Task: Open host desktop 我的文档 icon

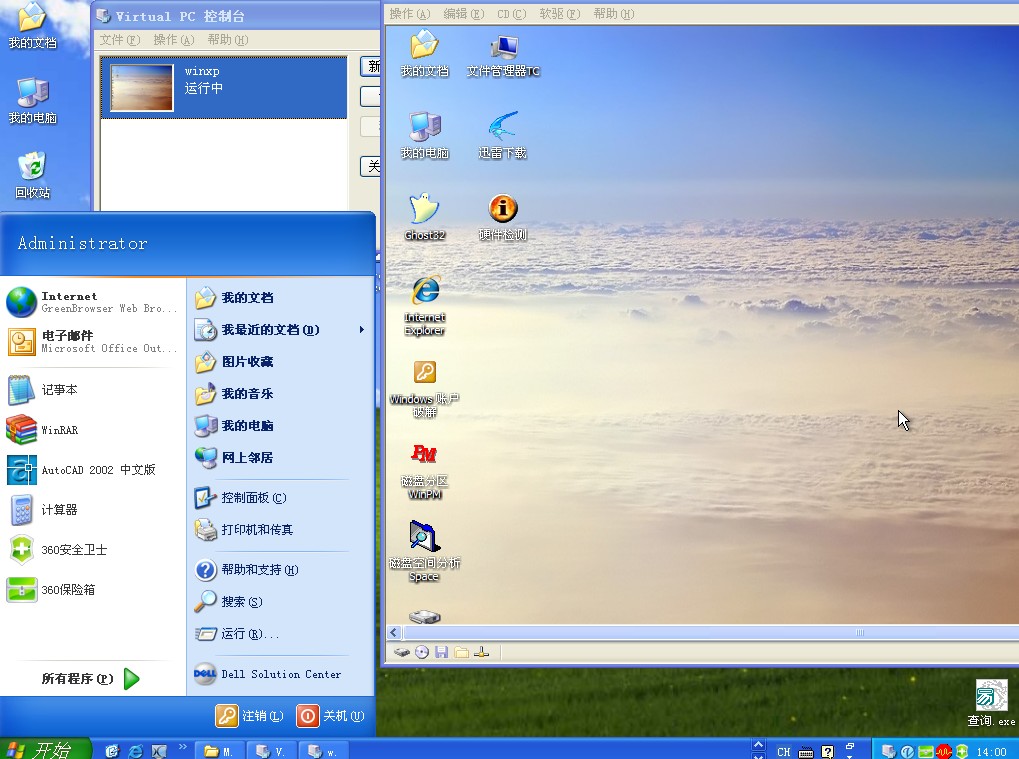Action: pyautogui.click(x=32, y=26)
